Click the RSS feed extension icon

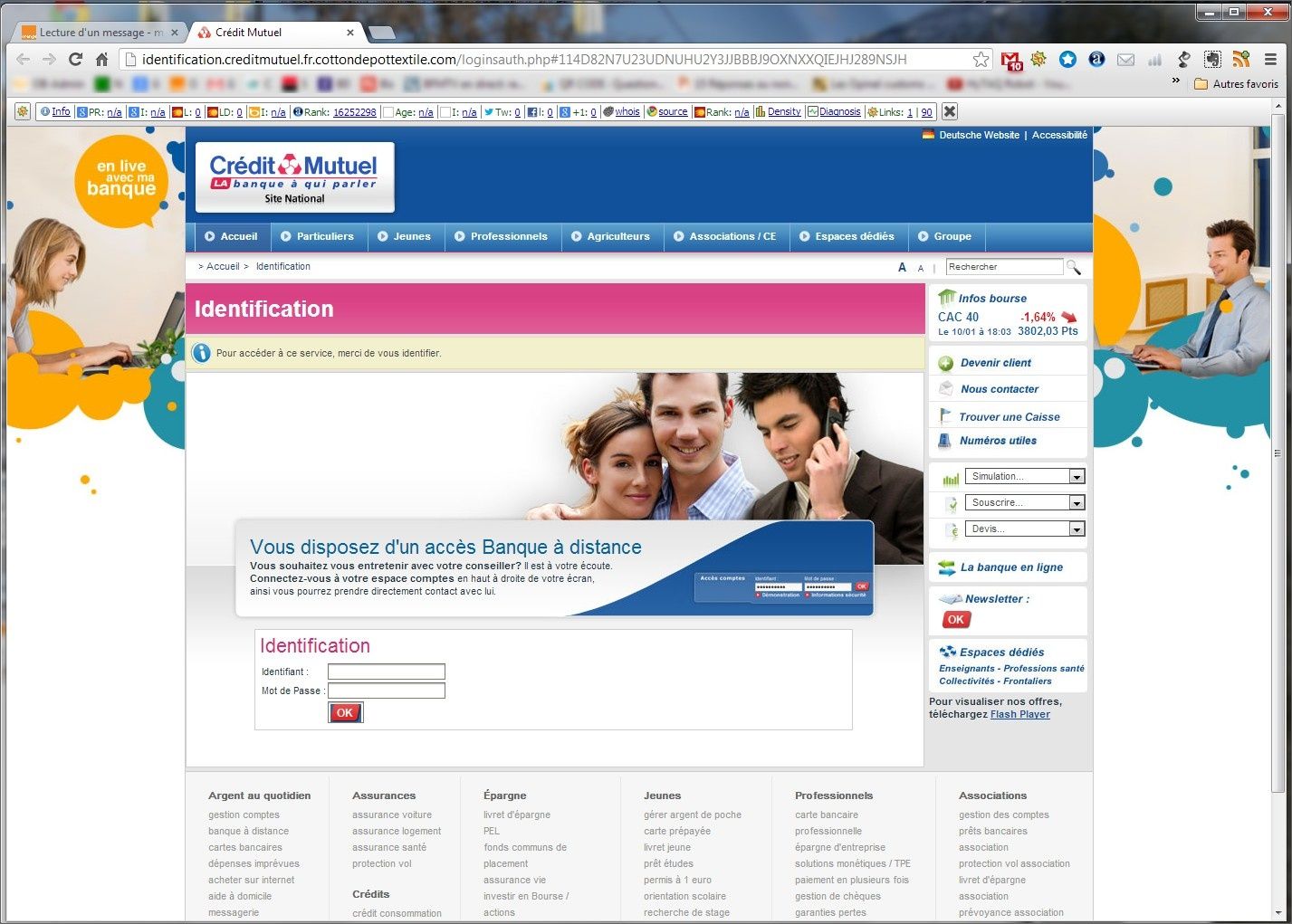1240,60
